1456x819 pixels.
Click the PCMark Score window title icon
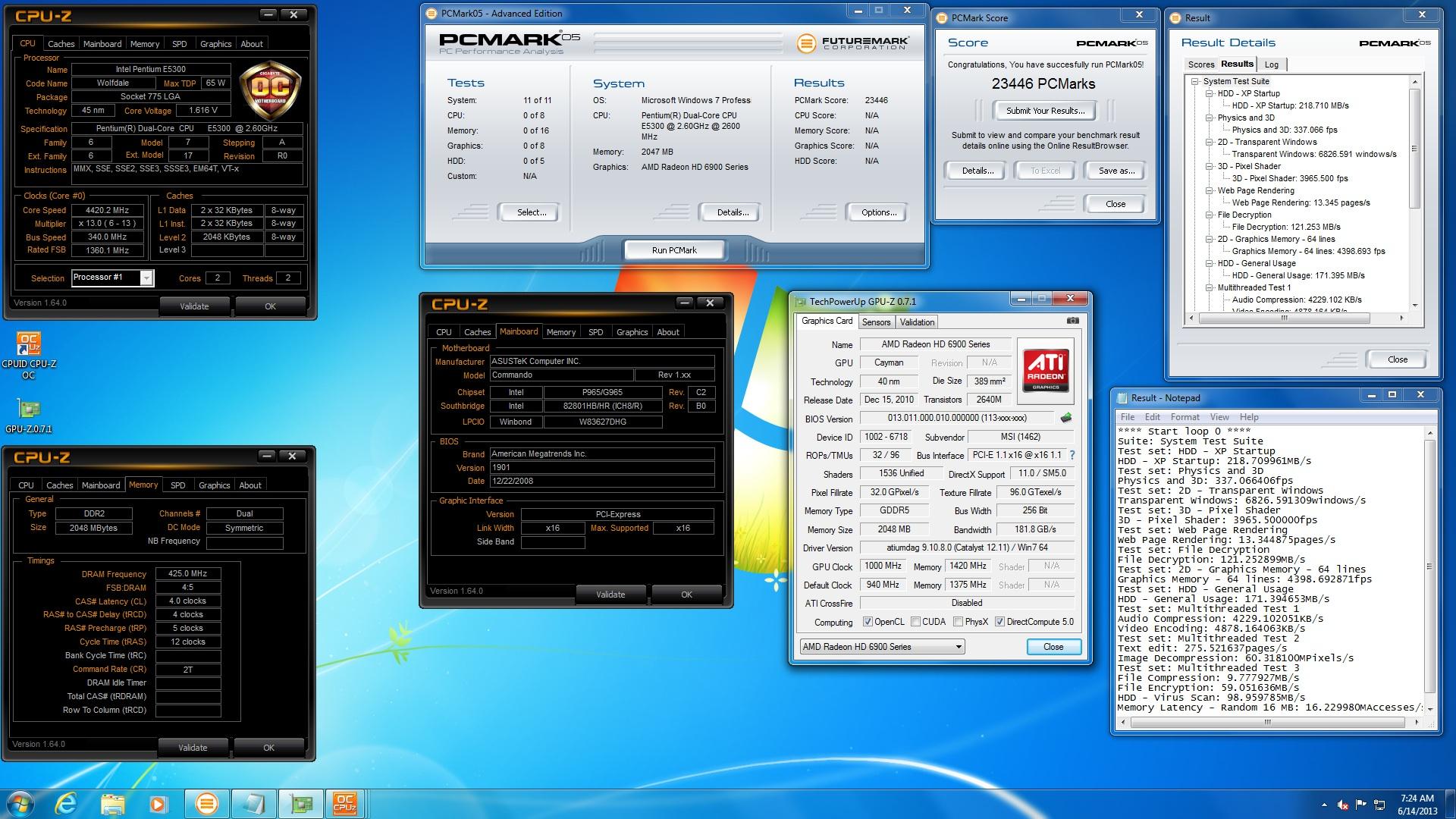942,17
